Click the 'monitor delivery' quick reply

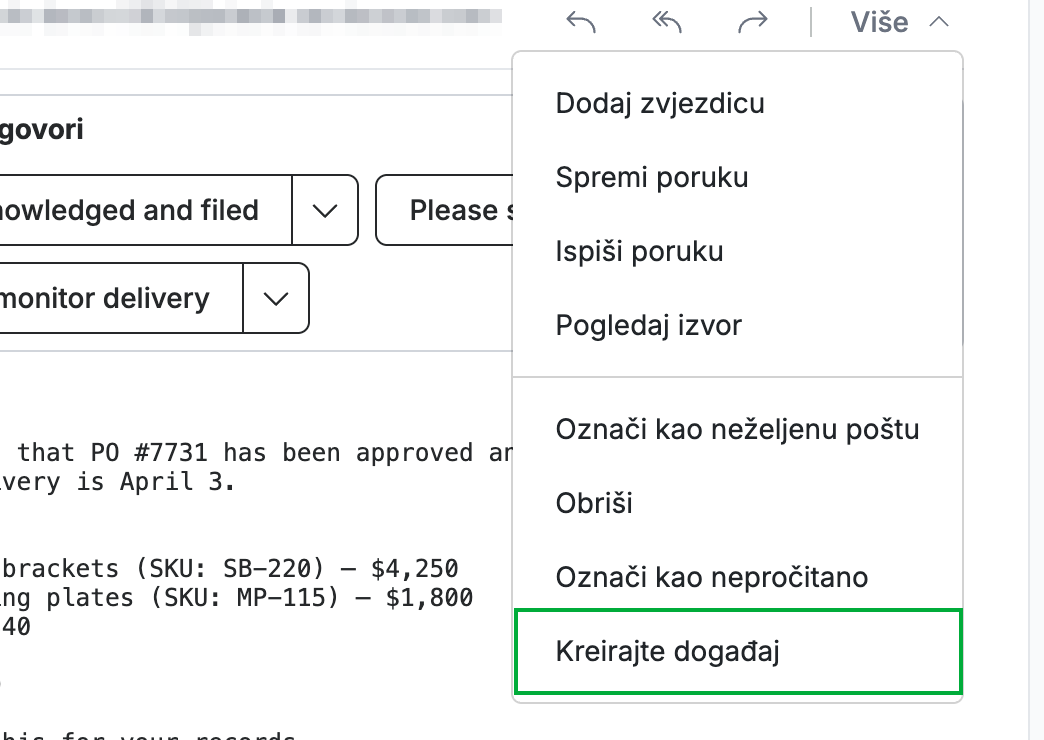point(120,298)
